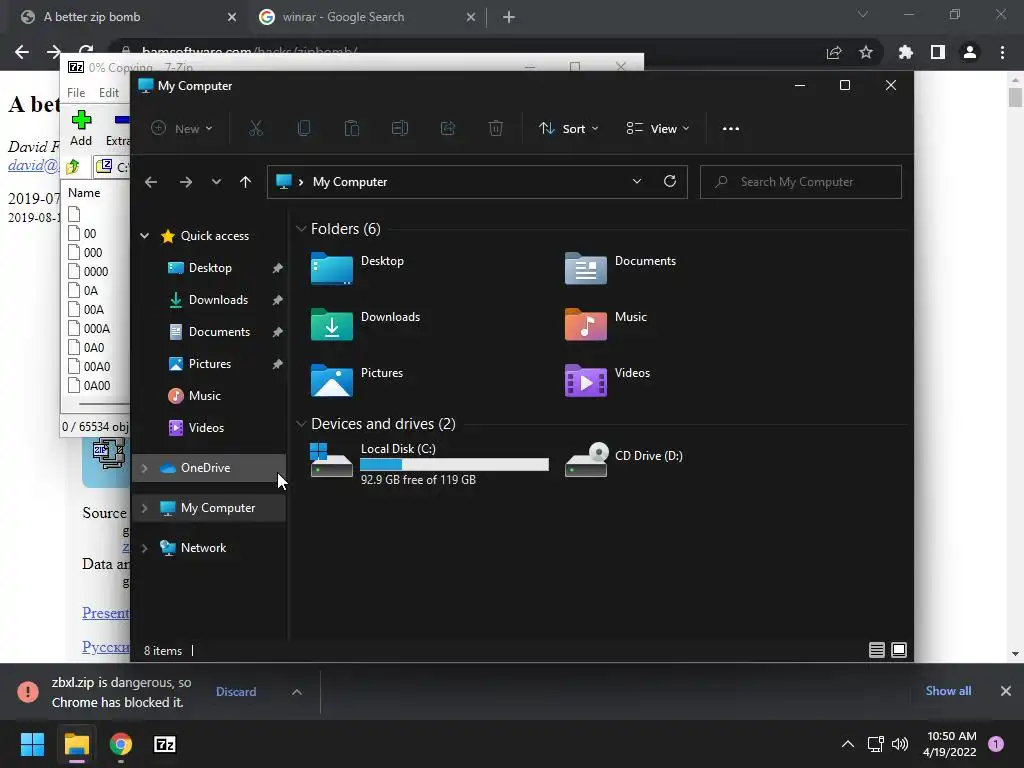Click Discard for the blocked zbxl.zip
The width and height of the screenshot is (1024, 768).
(236, 692)
